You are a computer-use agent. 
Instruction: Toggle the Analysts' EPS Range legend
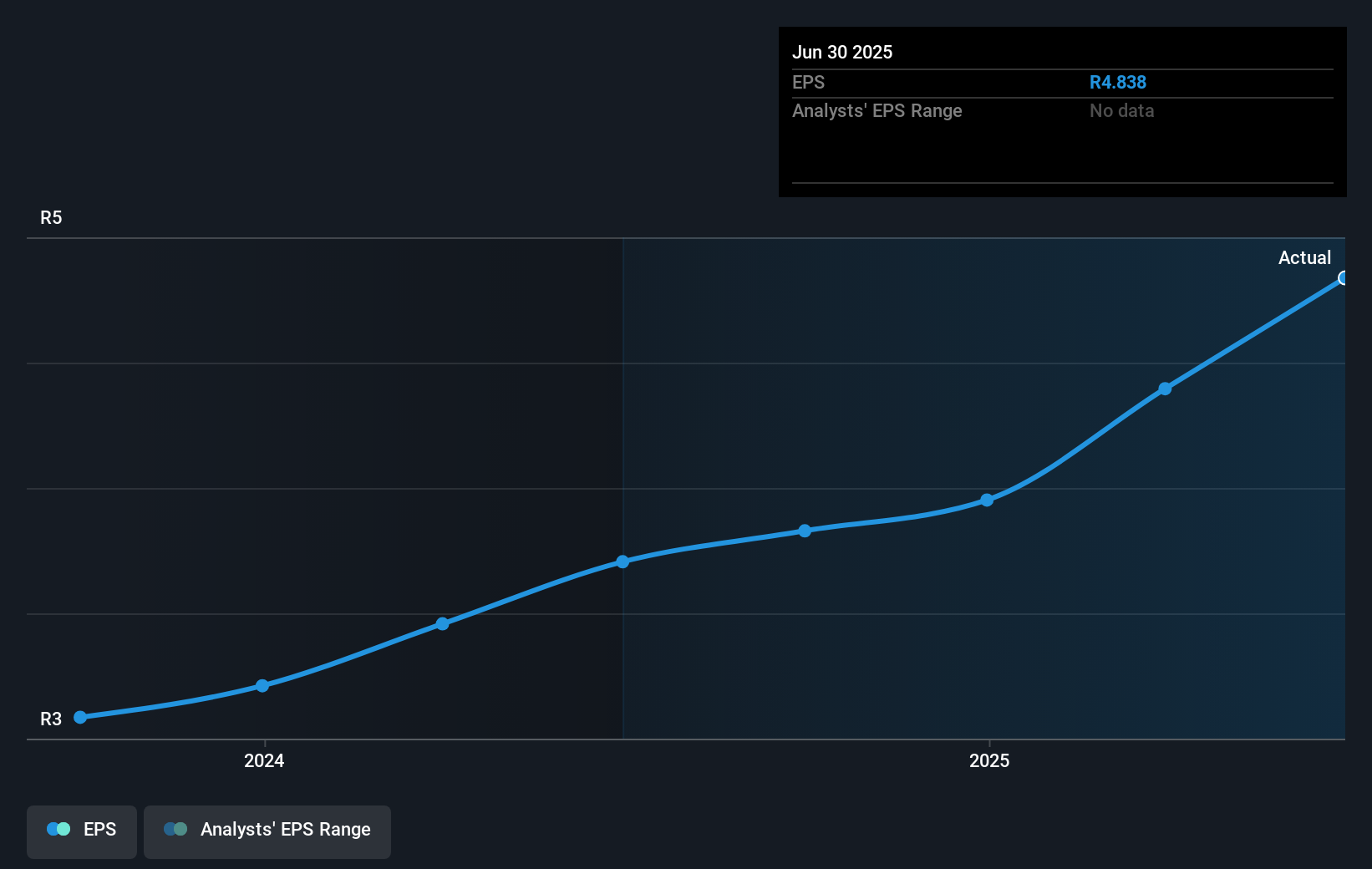coord(267,831)
